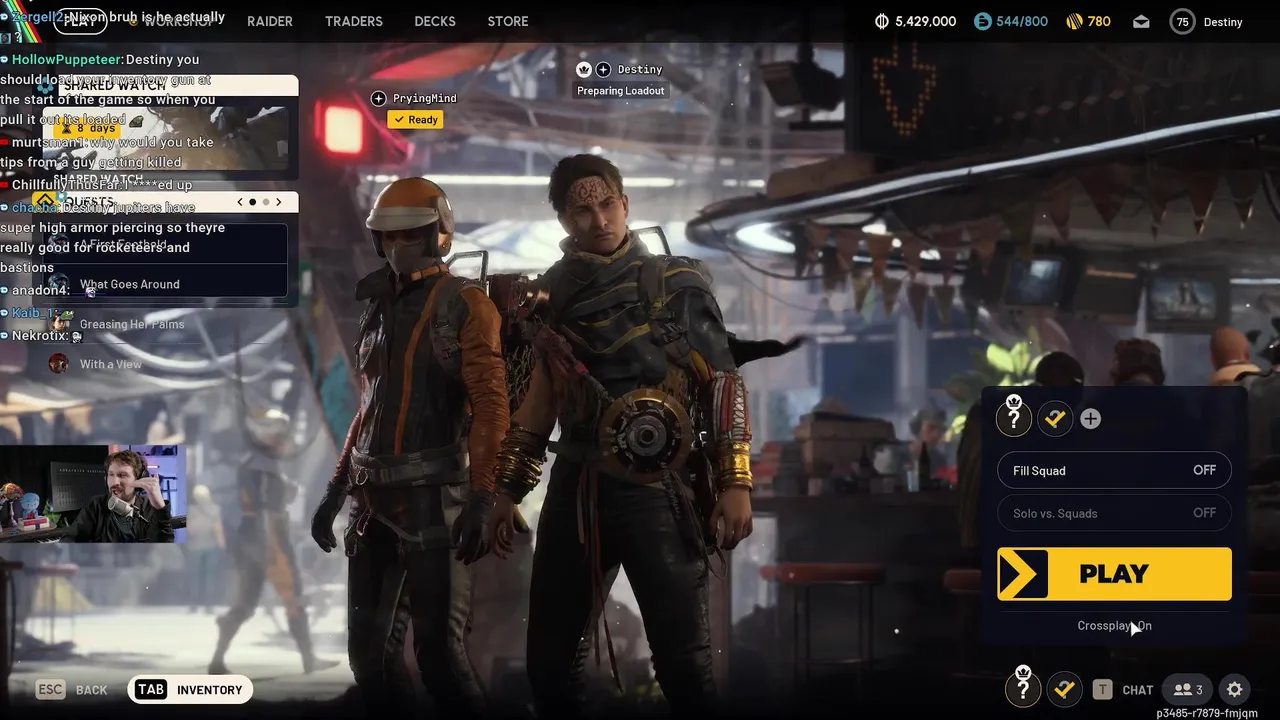Open settings with the gear icon
The image size is (1280, 720).
click(x=1234, y=689)
